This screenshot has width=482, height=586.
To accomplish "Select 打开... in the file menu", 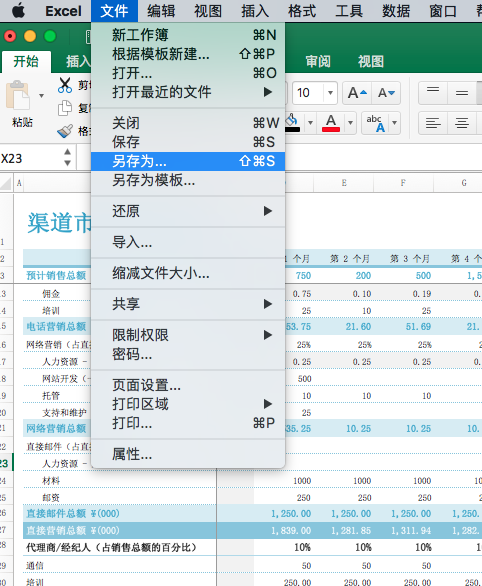I will [188, 73].
